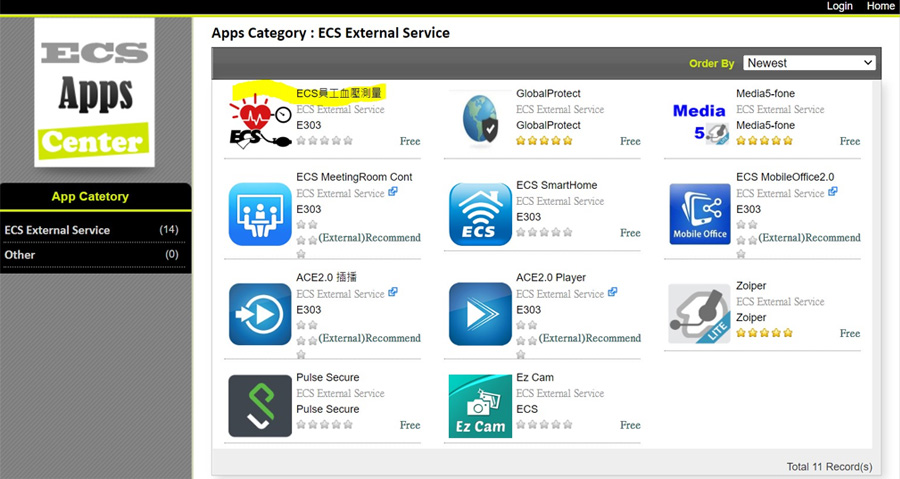Select the Other category in sidebar
900x479 pixels.
20,255
